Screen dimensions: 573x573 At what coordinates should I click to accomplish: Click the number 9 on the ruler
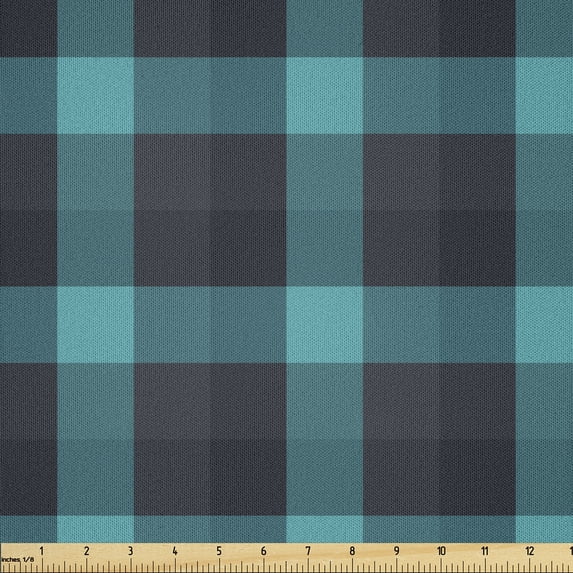tap(396, 551)
